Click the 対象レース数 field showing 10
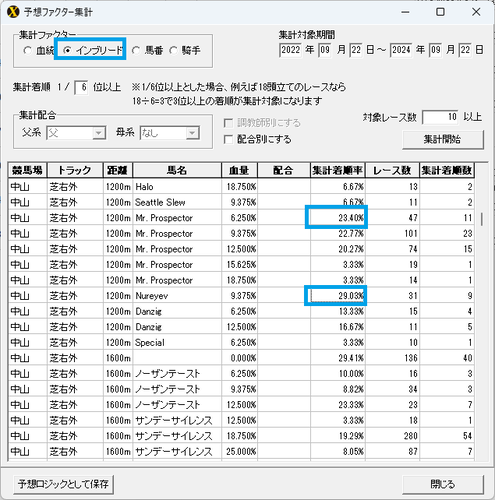The image size is (495, 500). coord(440,117)
